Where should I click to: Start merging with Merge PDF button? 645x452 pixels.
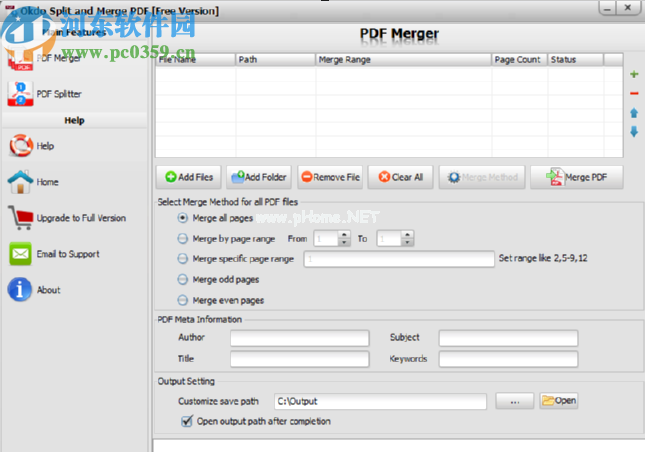pos(577,177)
